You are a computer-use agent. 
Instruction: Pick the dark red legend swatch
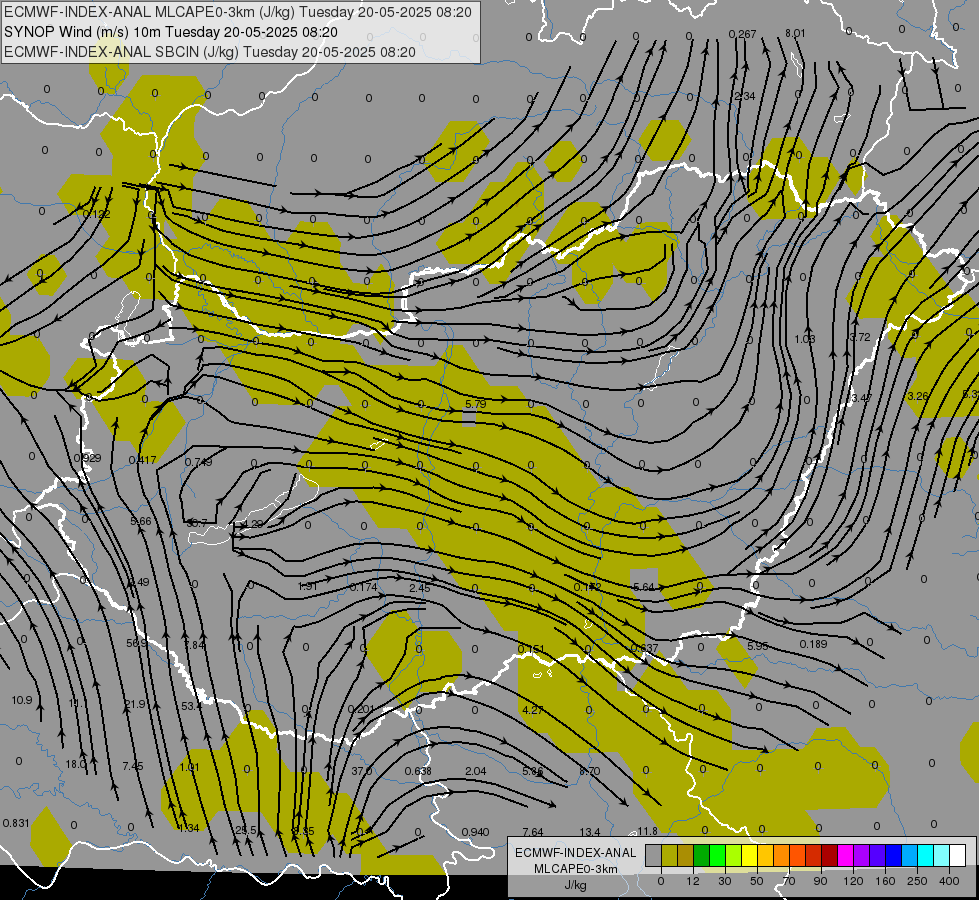830,855
